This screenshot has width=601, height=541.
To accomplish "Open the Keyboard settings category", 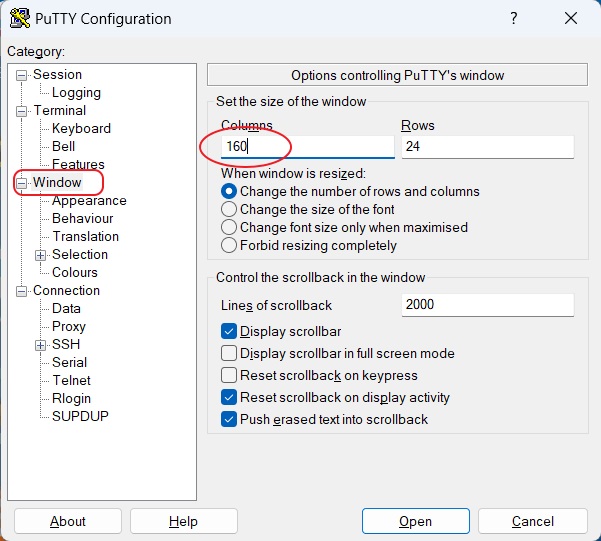I will point(81,128).
